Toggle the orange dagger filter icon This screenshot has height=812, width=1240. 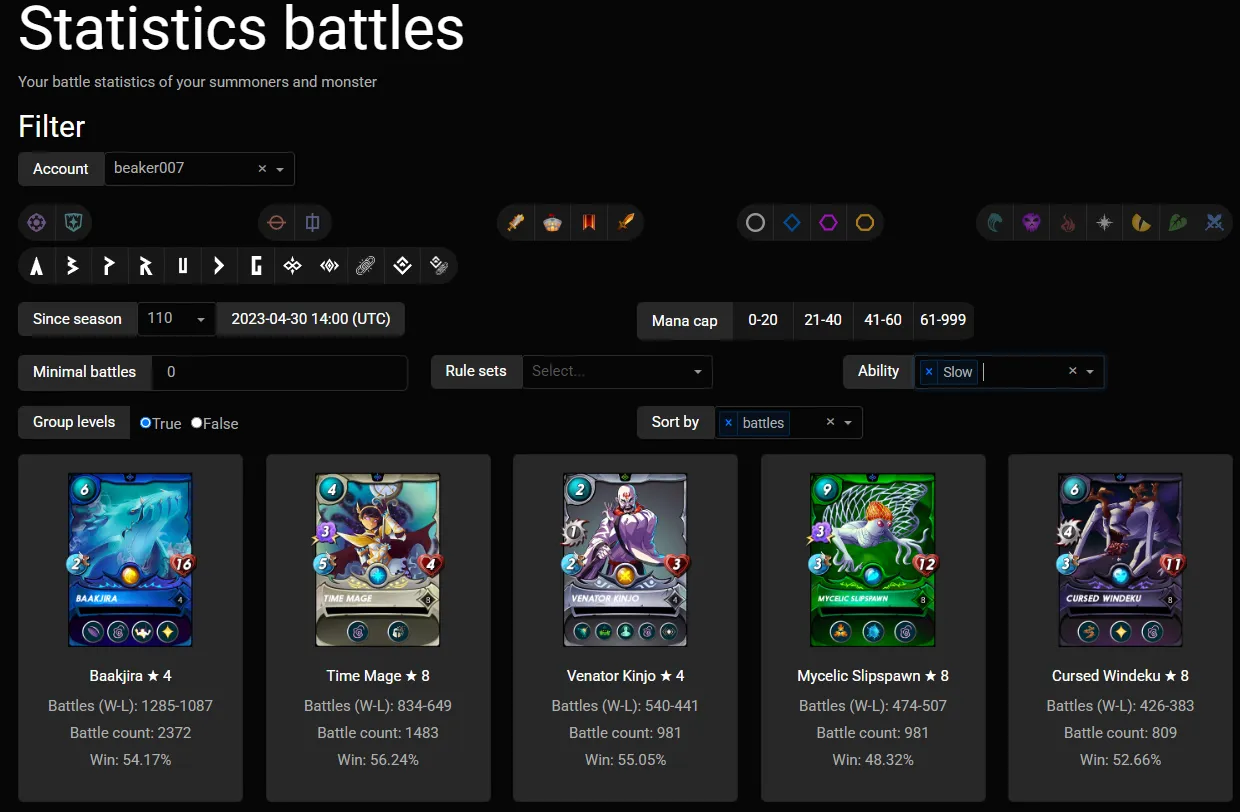tap(626, 223)
